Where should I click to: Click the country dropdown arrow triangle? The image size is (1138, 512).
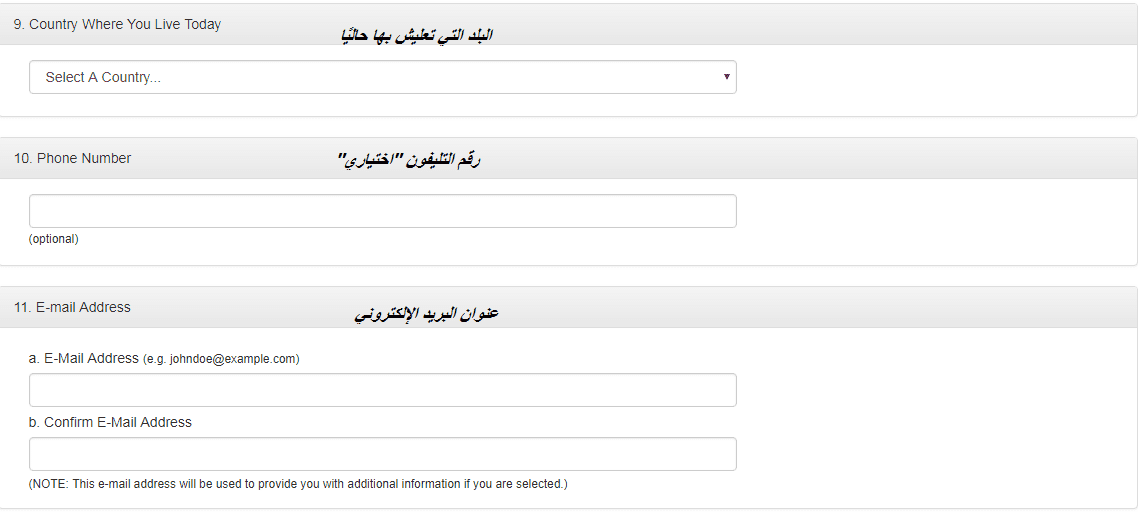coord(726,76)
